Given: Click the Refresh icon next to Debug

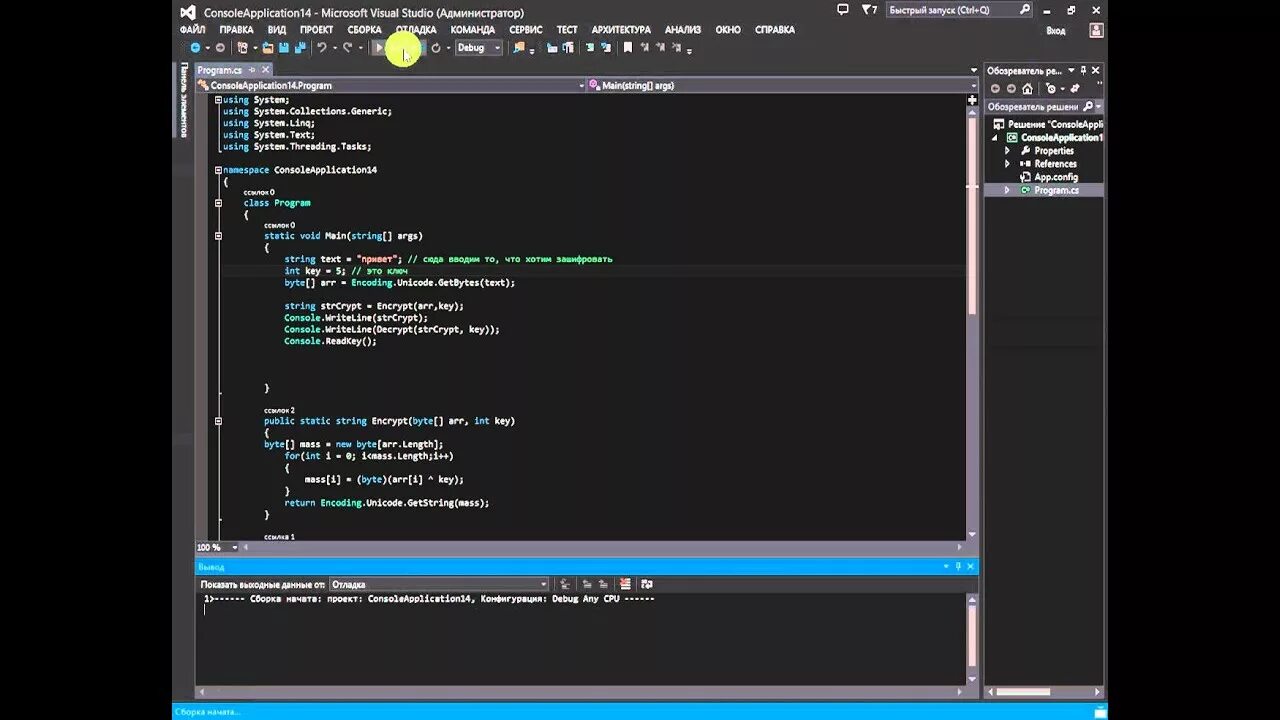Looking at the screenshot, I should tap(436, 48).
